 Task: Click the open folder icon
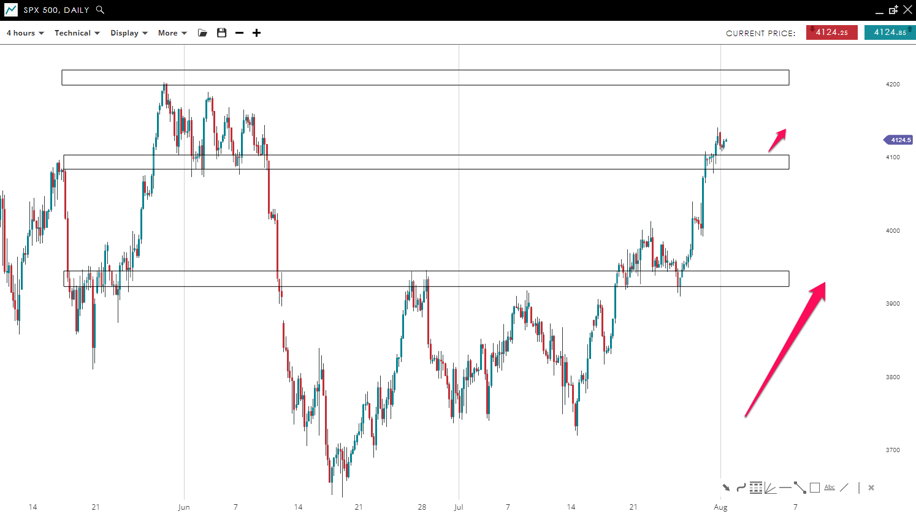click(x=203, y=33)
